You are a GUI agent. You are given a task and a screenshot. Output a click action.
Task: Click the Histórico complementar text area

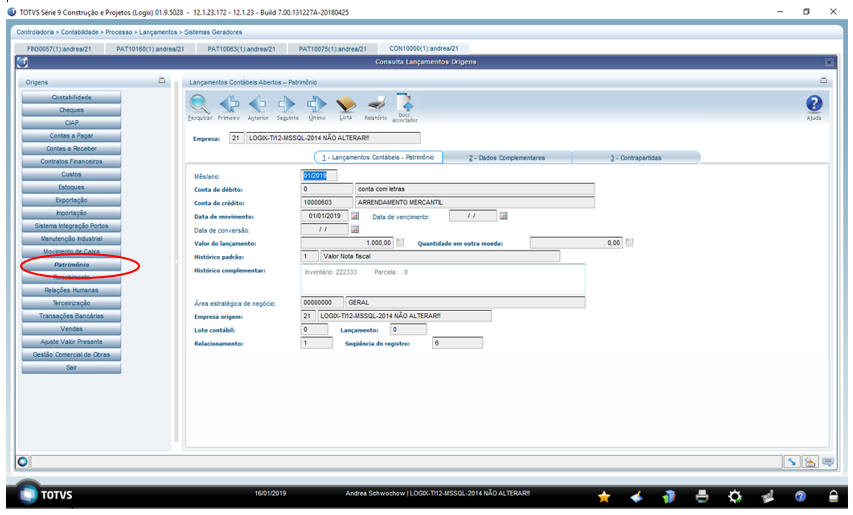(443, 280)
